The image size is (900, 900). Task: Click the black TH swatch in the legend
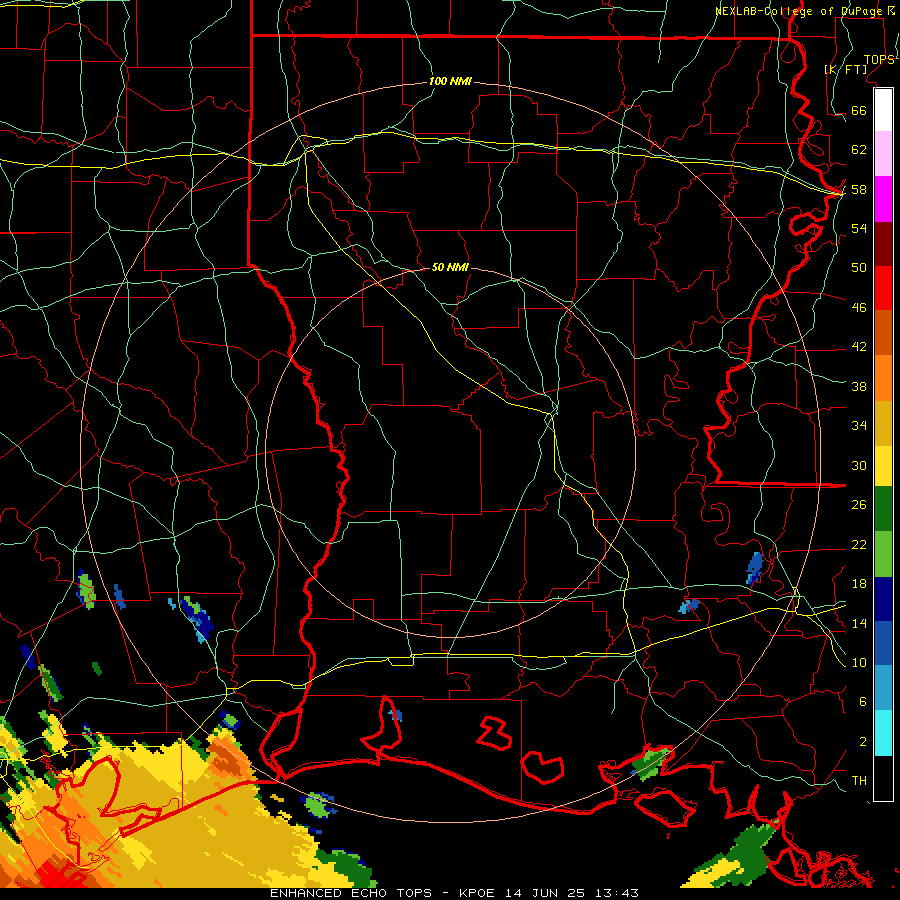point(883,778)
